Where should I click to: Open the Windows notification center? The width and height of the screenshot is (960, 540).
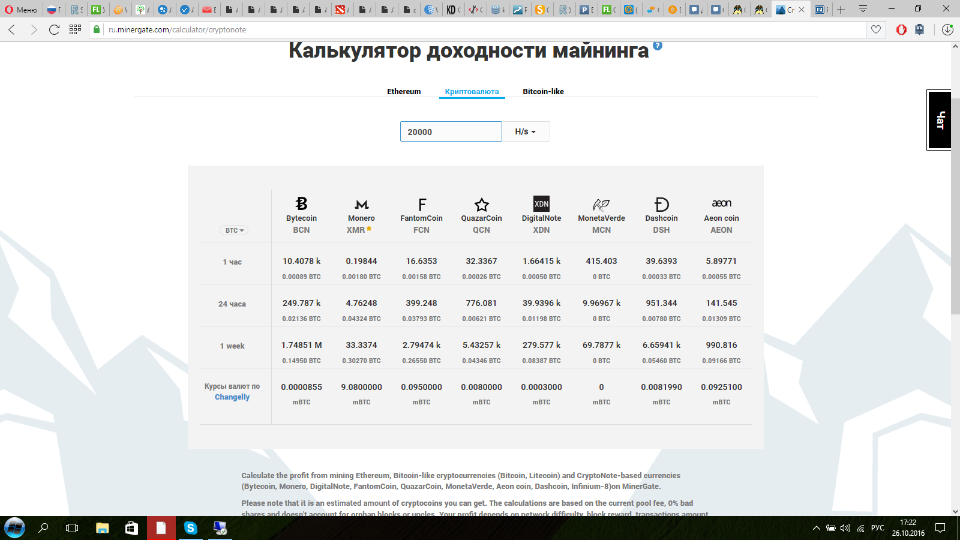(x=940, y=528)
